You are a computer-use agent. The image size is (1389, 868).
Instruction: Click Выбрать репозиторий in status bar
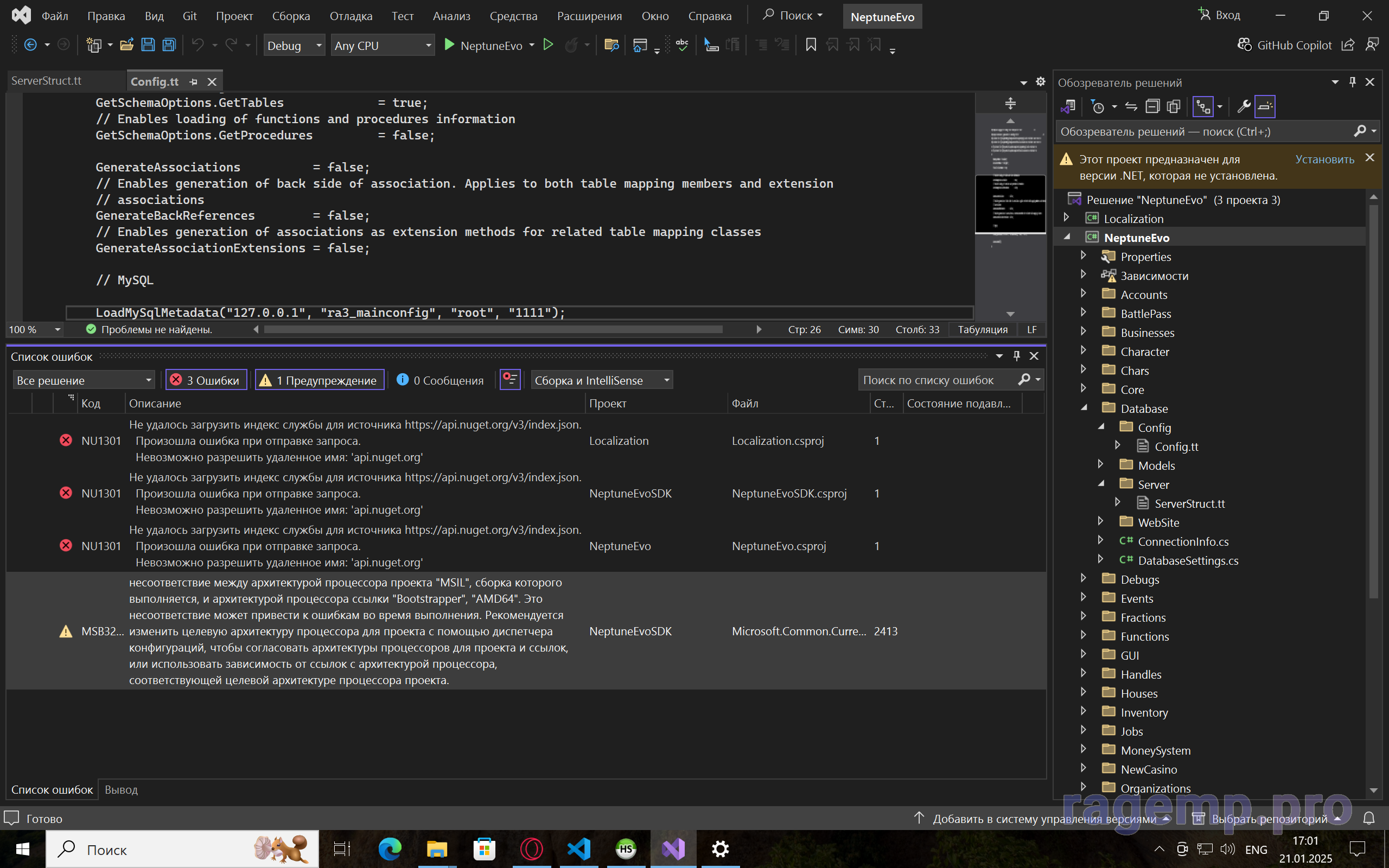(1266, 818)
